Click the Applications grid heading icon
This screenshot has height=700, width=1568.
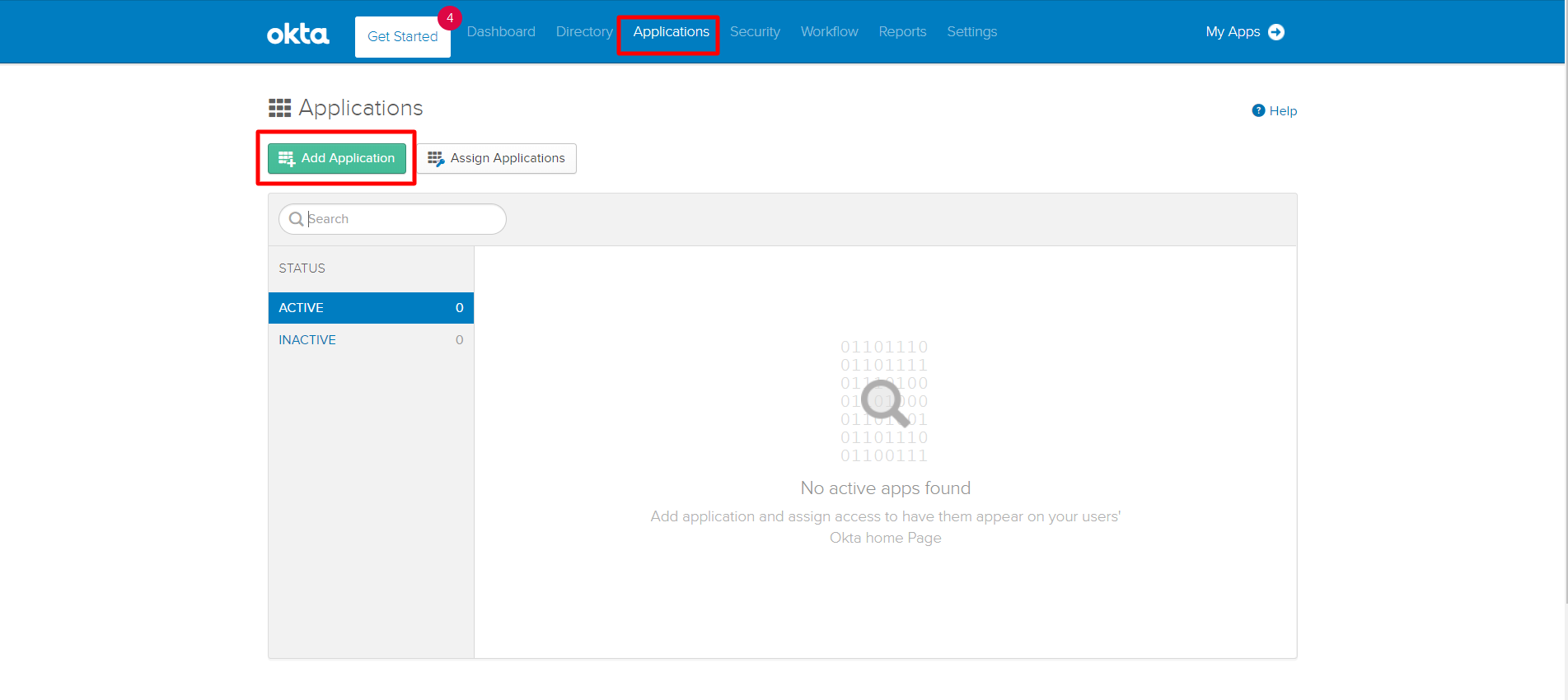[280, 108]
